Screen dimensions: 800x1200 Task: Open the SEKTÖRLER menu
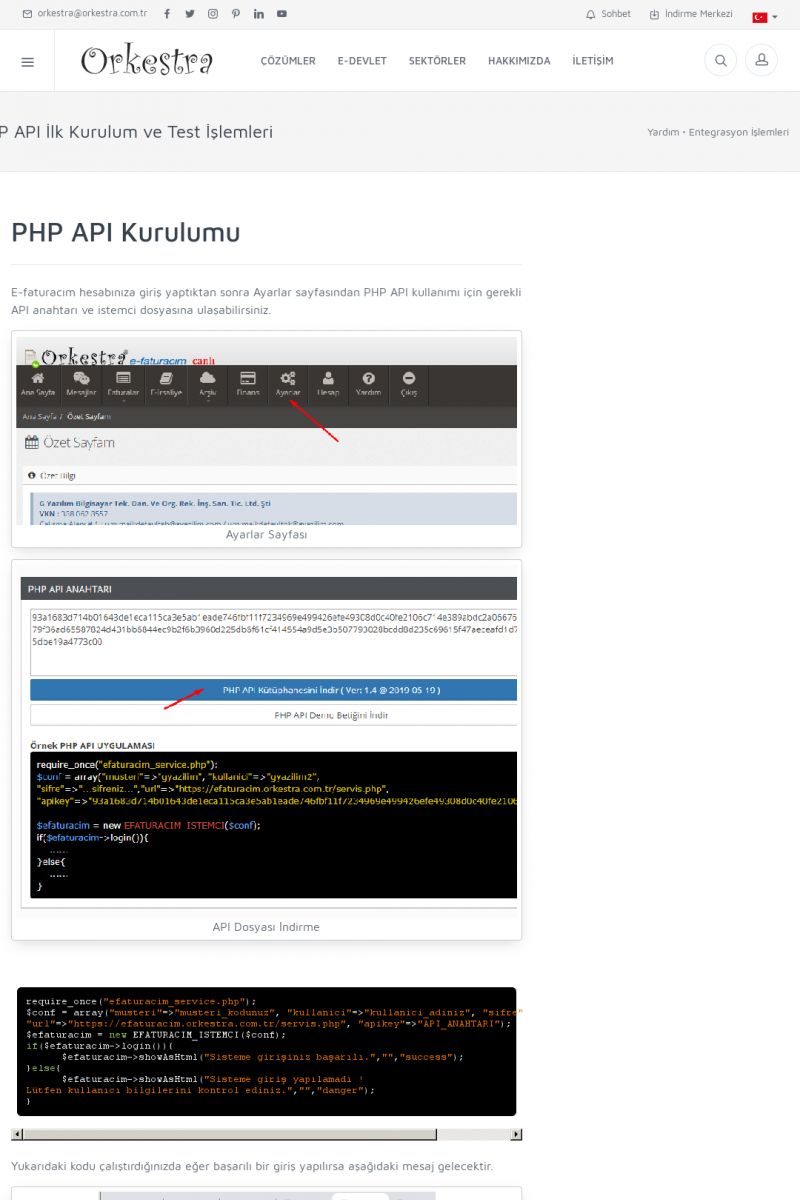click(x=437, y=61)
